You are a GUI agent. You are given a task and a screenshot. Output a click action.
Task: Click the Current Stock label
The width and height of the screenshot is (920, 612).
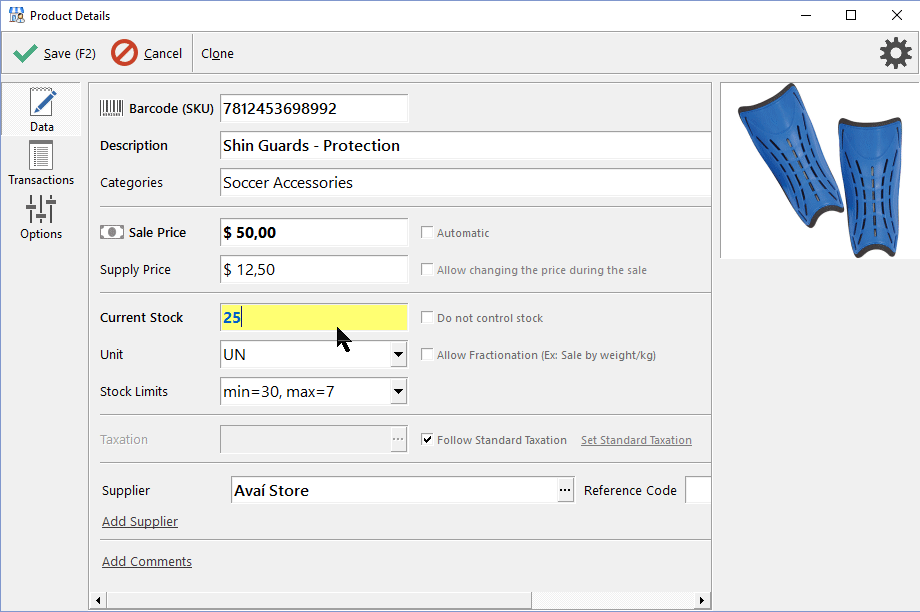[x=141, y=317]
